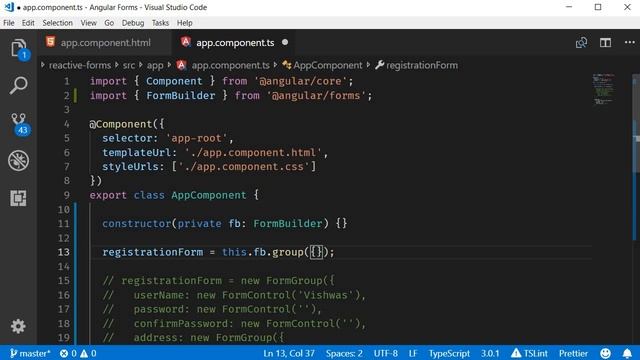
Task: Open the Edit menu
Action: pyautogui.click(x=28, y=23)
